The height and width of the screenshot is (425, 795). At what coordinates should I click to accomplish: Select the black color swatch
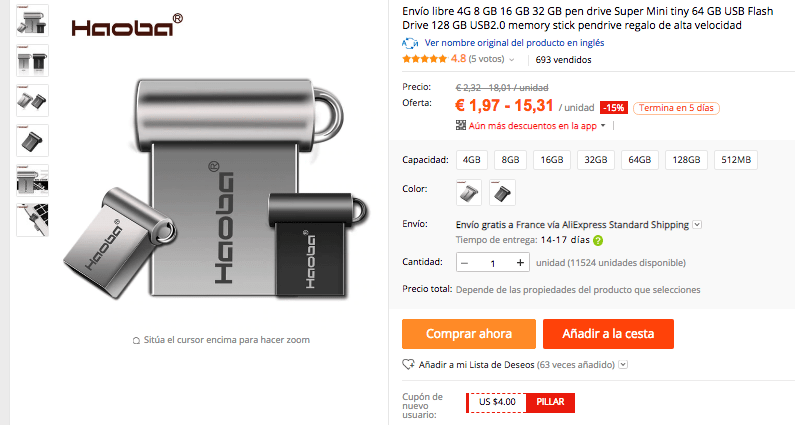502,193
